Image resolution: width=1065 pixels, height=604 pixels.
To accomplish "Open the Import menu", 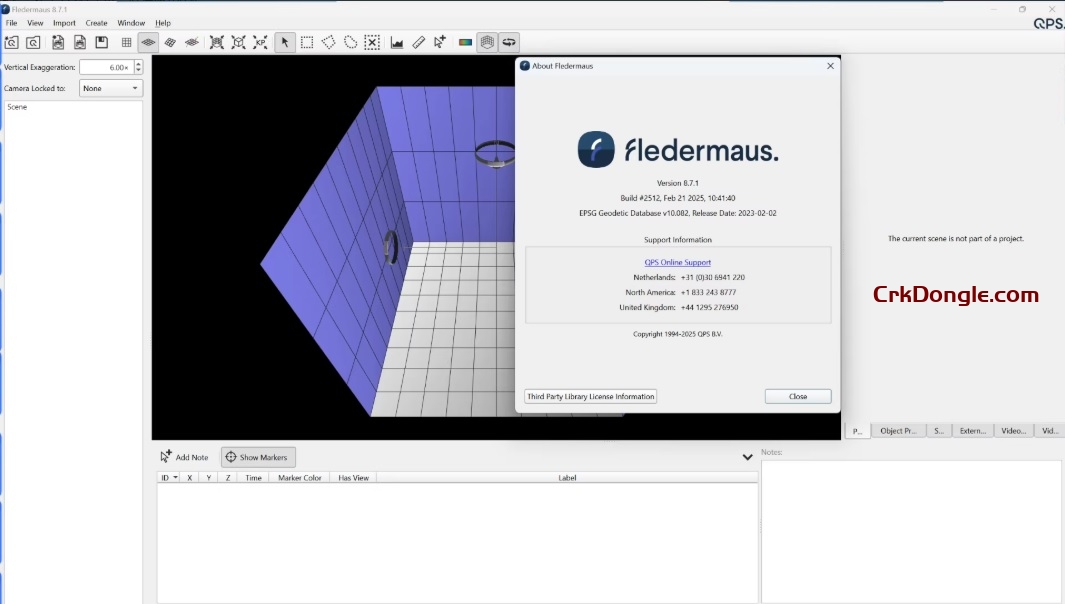I will pos(63,22).
